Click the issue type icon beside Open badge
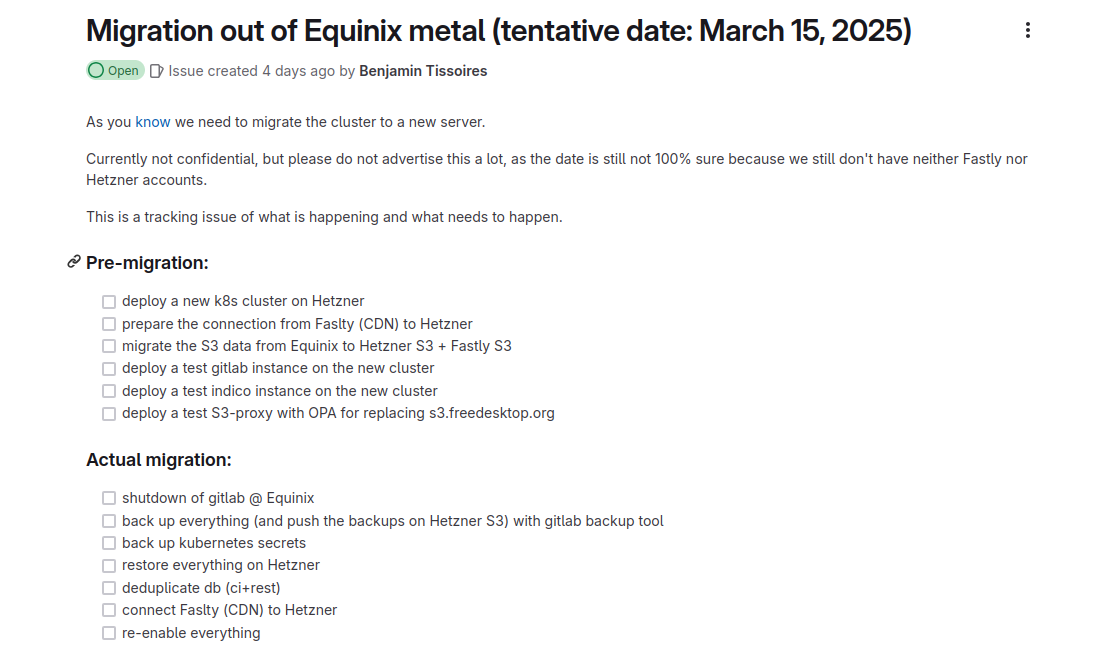 [x=156, y=71]
